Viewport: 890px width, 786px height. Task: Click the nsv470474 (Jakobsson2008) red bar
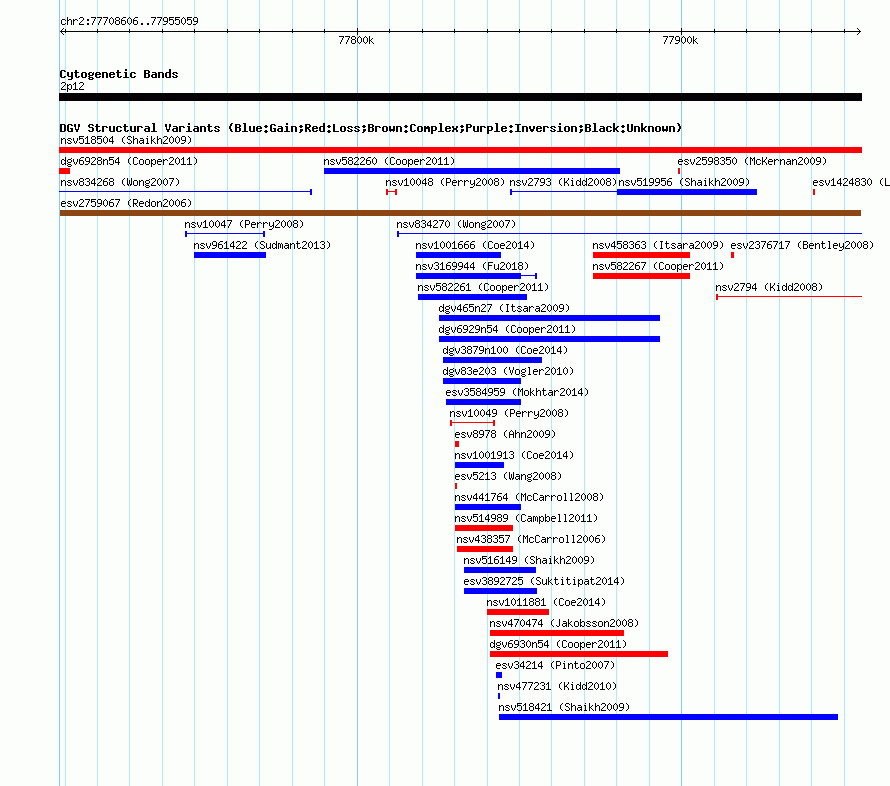(x=557, y=633)
